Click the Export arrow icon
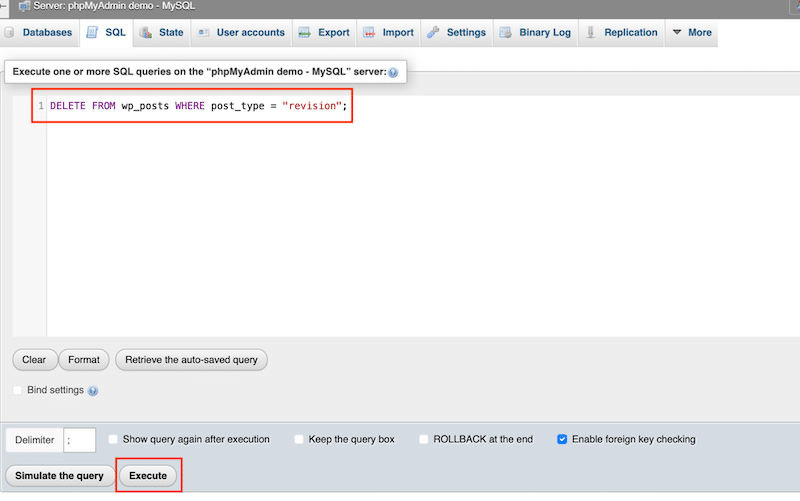Image resolution: width=800 pixels, height=501 pixels. tap(305, 33)
